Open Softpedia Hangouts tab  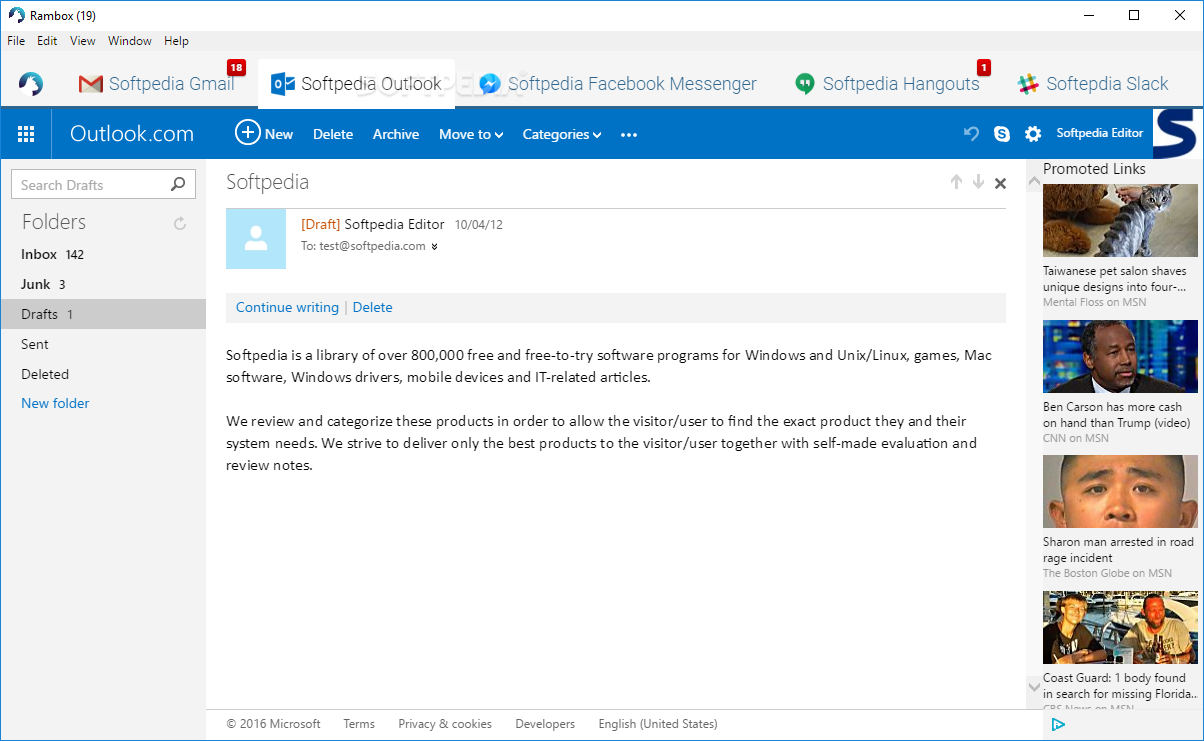[x=887, y=84]
